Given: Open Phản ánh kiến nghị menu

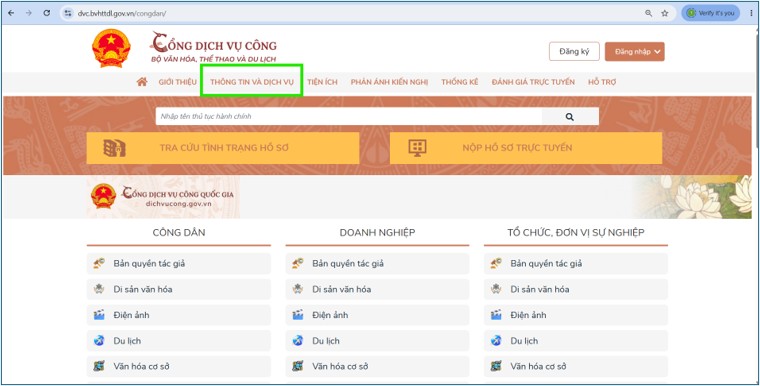Looking at the screenshot, I should [x=389, y=82].
